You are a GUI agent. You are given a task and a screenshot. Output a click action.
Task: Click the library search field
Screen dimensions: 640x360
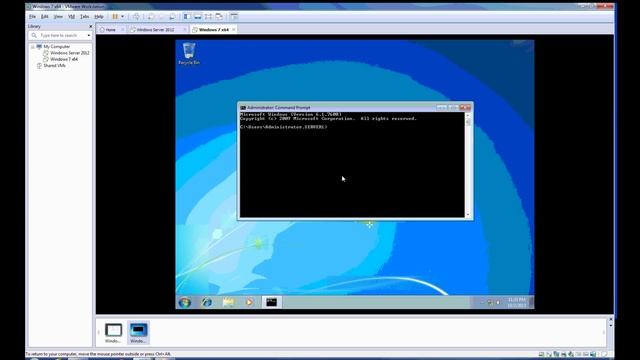[x=58, y=36]
